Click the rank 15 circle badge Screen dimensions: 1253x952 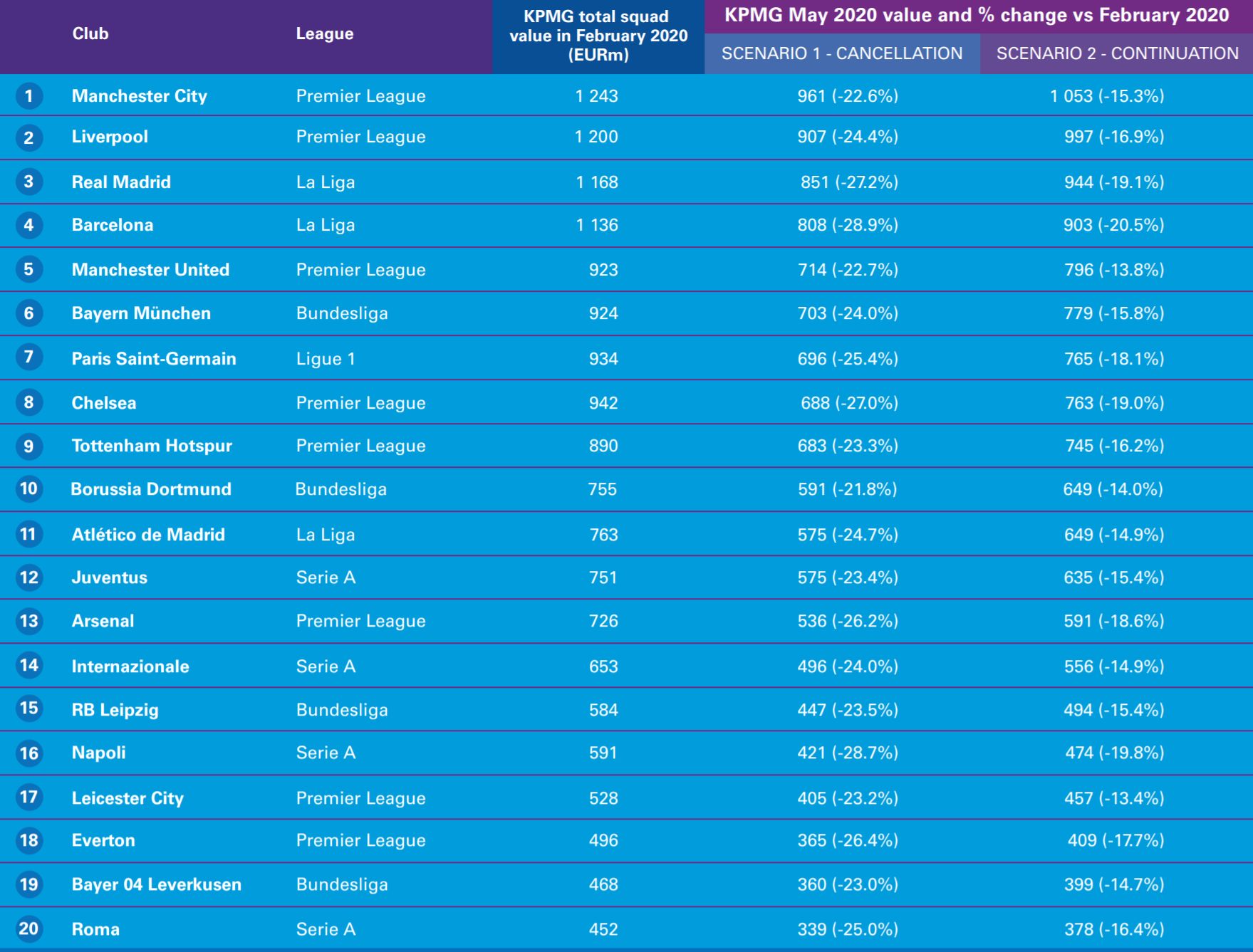(x=28, y=708)
